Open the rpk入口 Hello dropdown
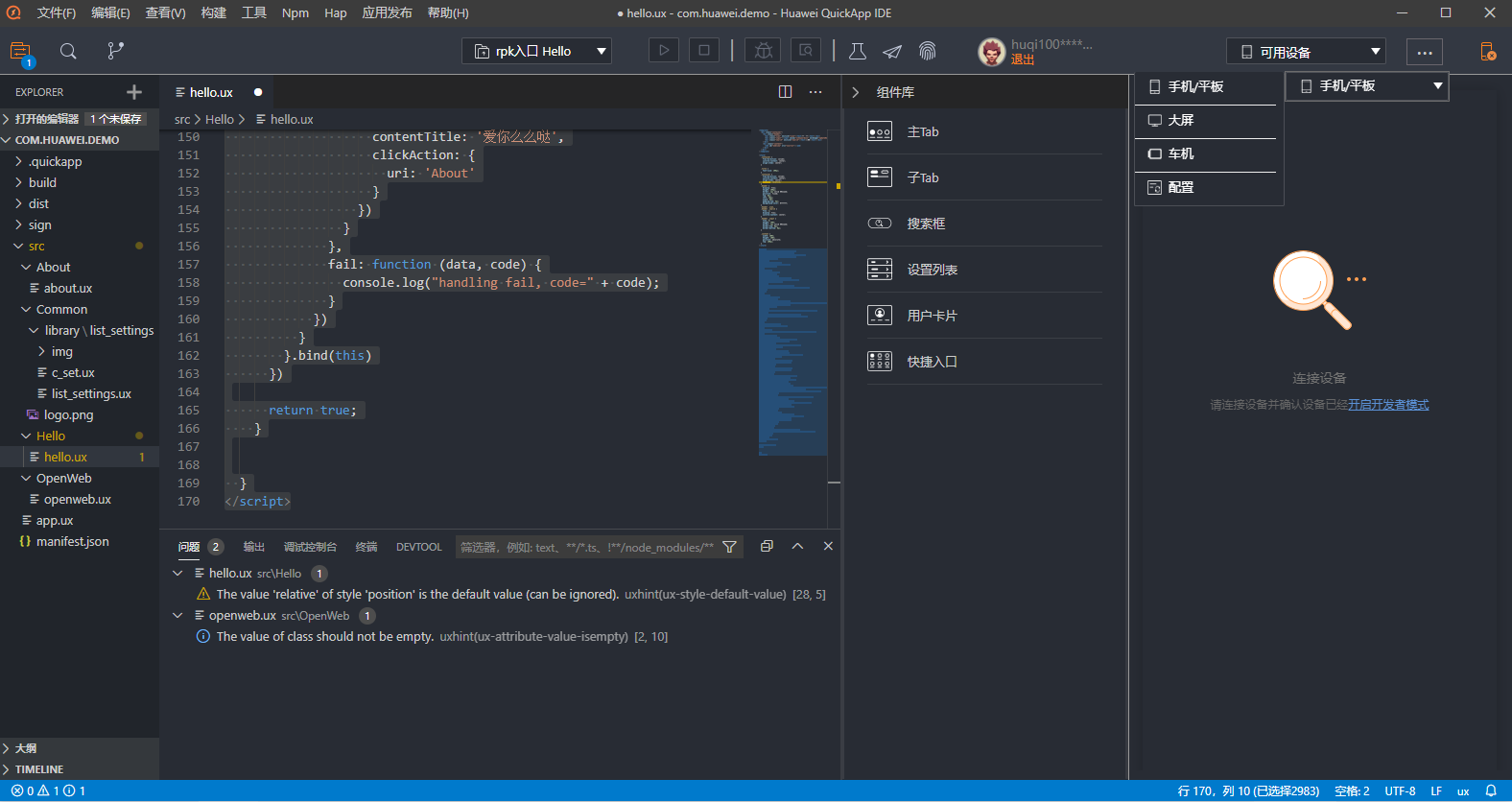Screen dimensions: 1512x802 [536, 51]
